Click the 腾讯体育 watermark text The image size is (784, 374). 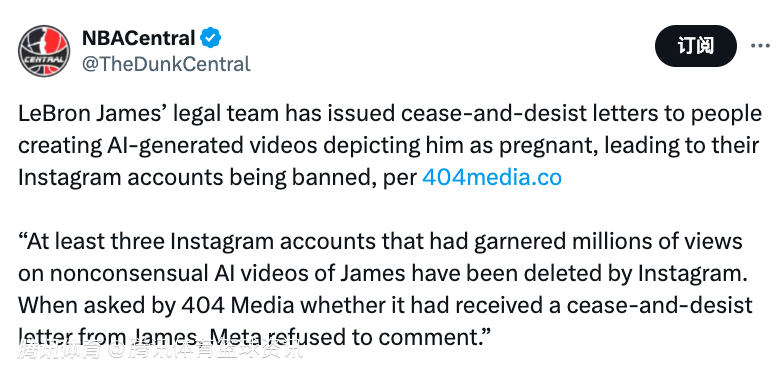tap(60, 349)
